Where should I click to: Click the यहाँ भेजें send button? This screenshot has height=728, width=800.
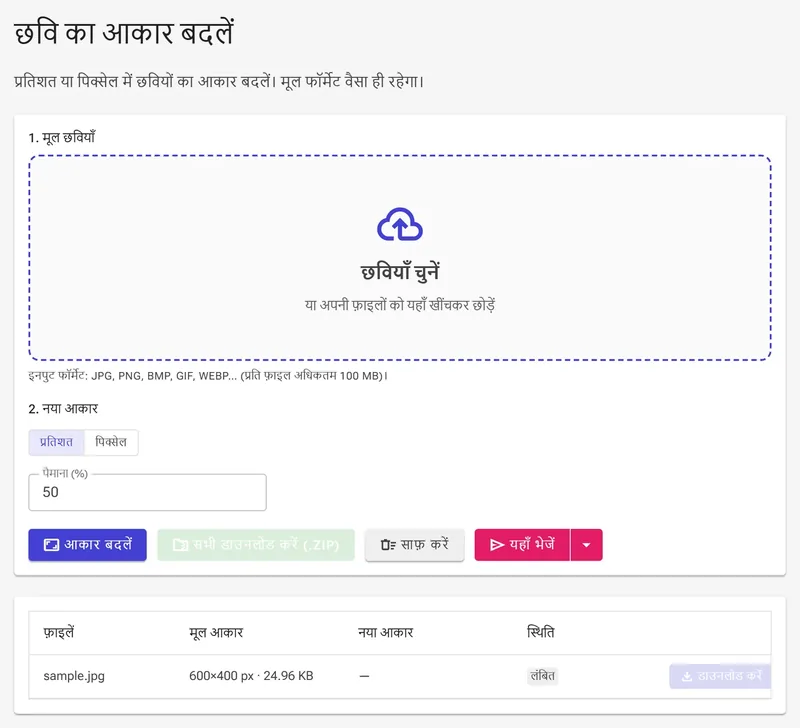522,545
